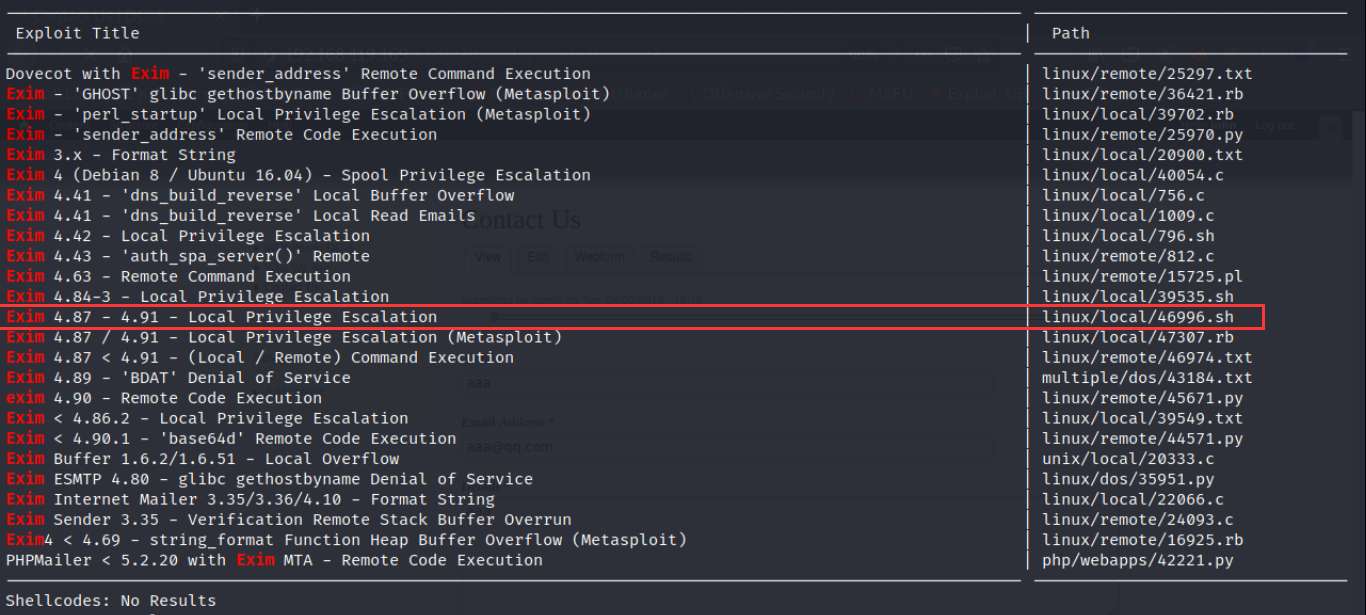Select Exim 4.87 - 4.91 Local Privilege Escalation title
1366x615 pixels.
[x=221, y=317]
